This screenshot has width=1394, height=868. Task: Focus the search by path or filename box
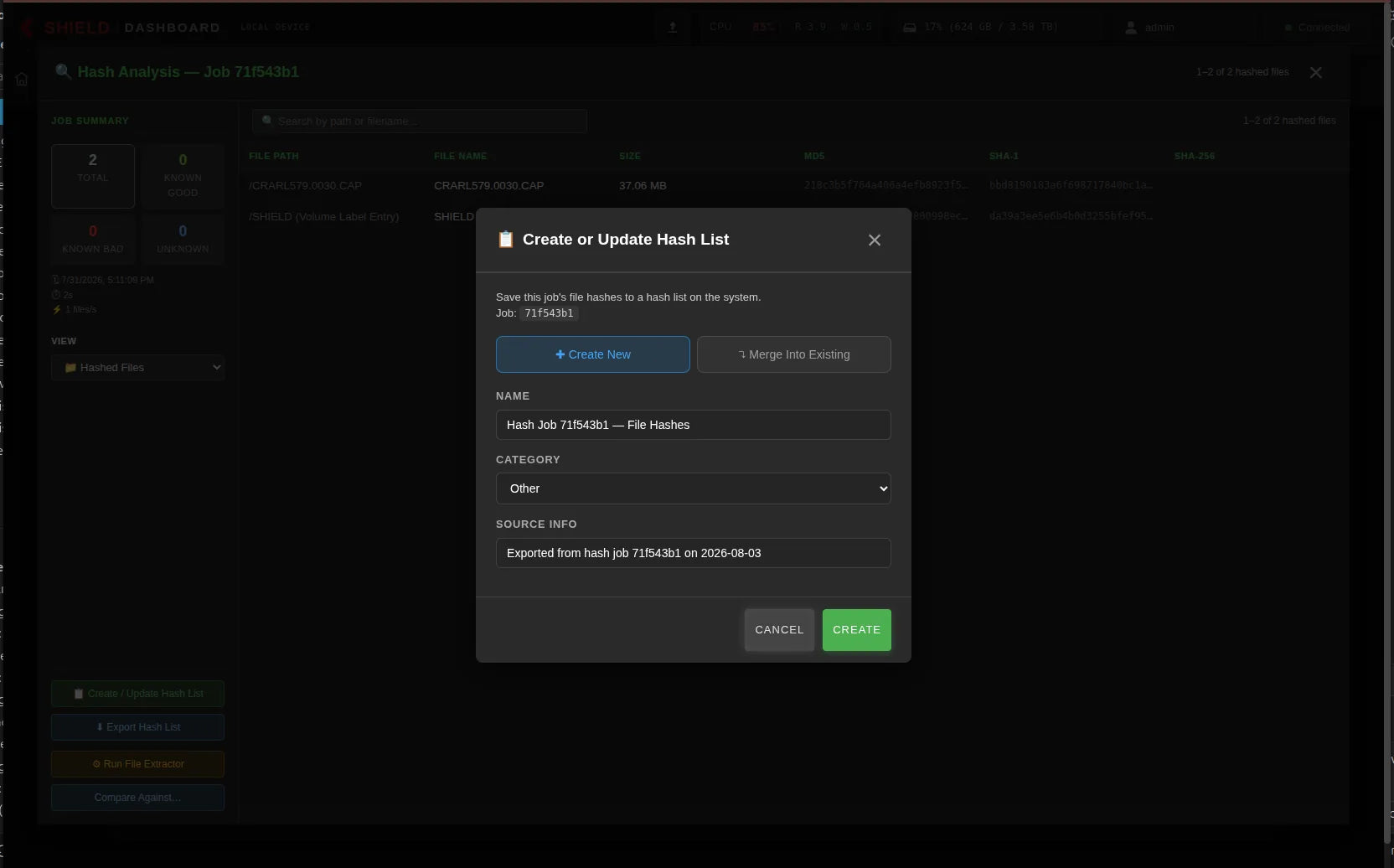[419, 121]
